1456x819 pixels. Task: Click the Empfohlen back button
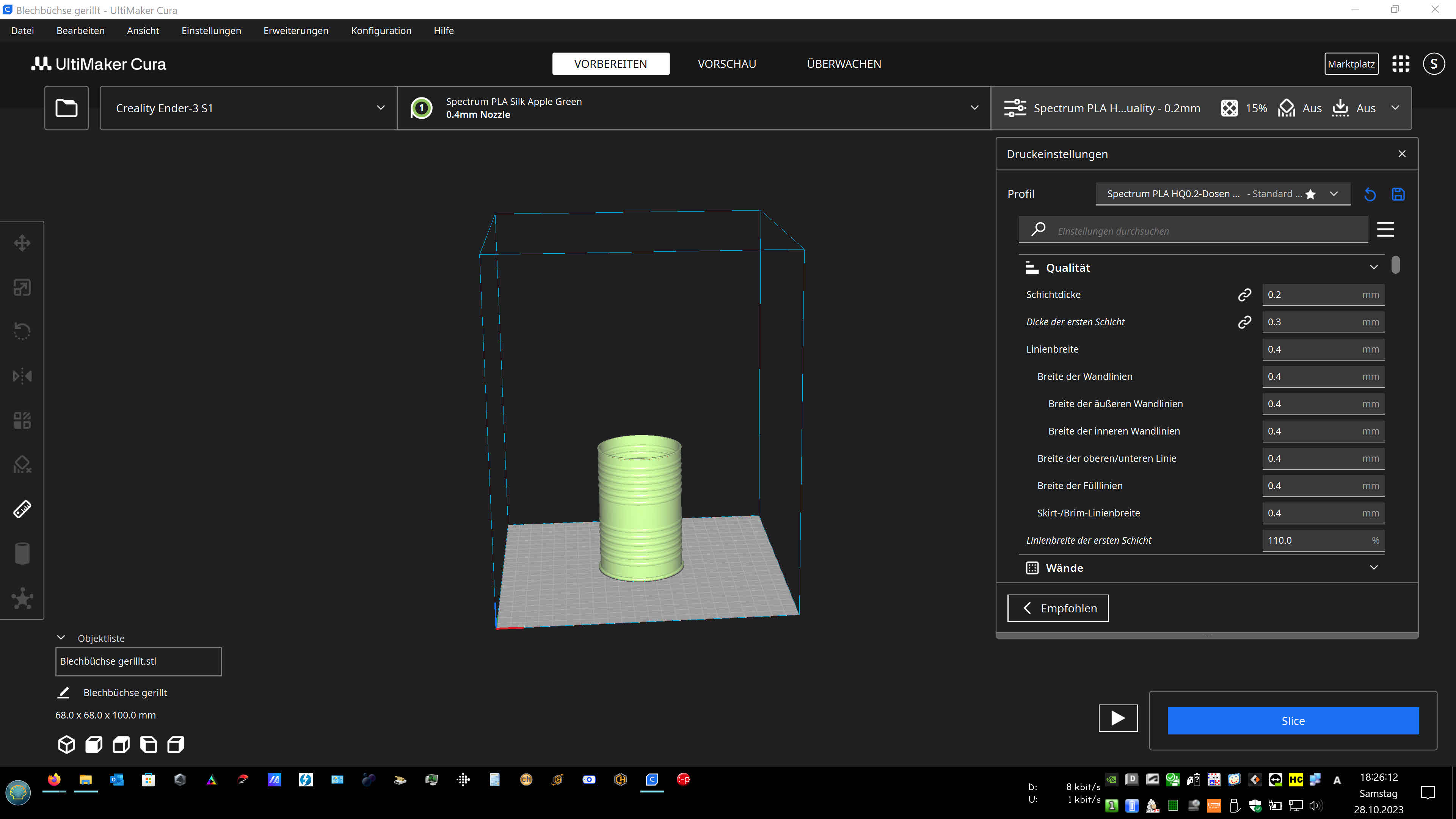(1057, 608)
